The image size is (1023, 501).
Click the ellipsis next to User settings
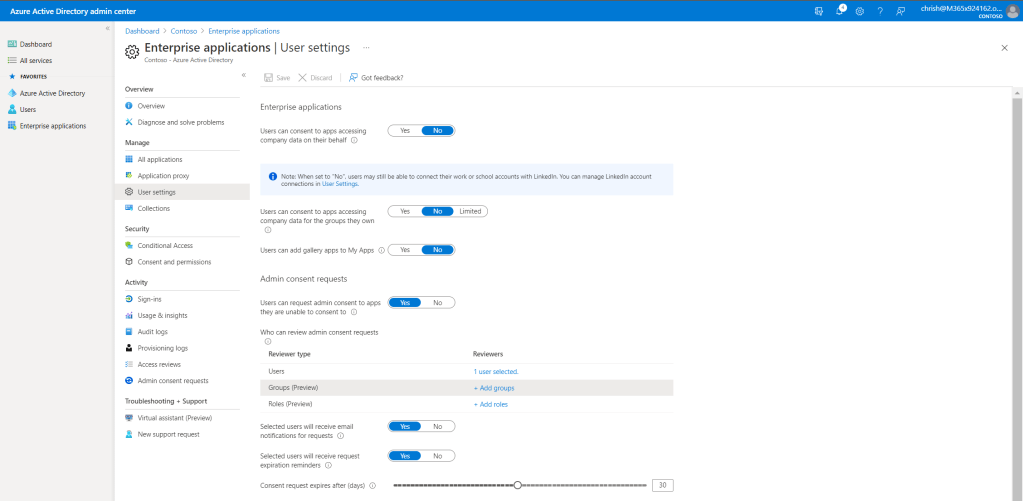366,47
